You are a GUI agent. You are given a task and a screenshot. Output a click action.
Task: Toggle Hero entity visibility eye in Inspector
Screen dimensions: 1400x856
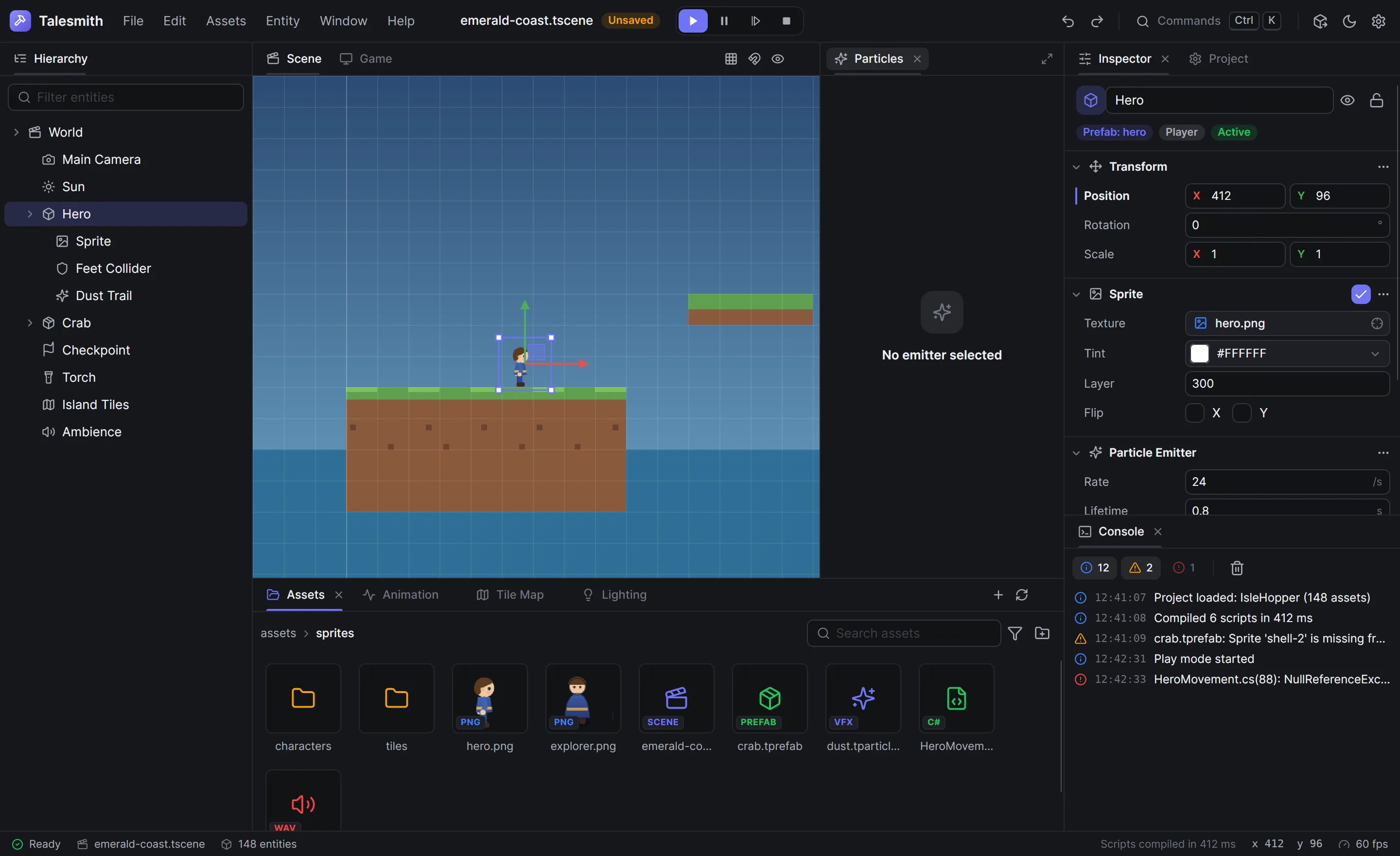tap(1347, 100)
